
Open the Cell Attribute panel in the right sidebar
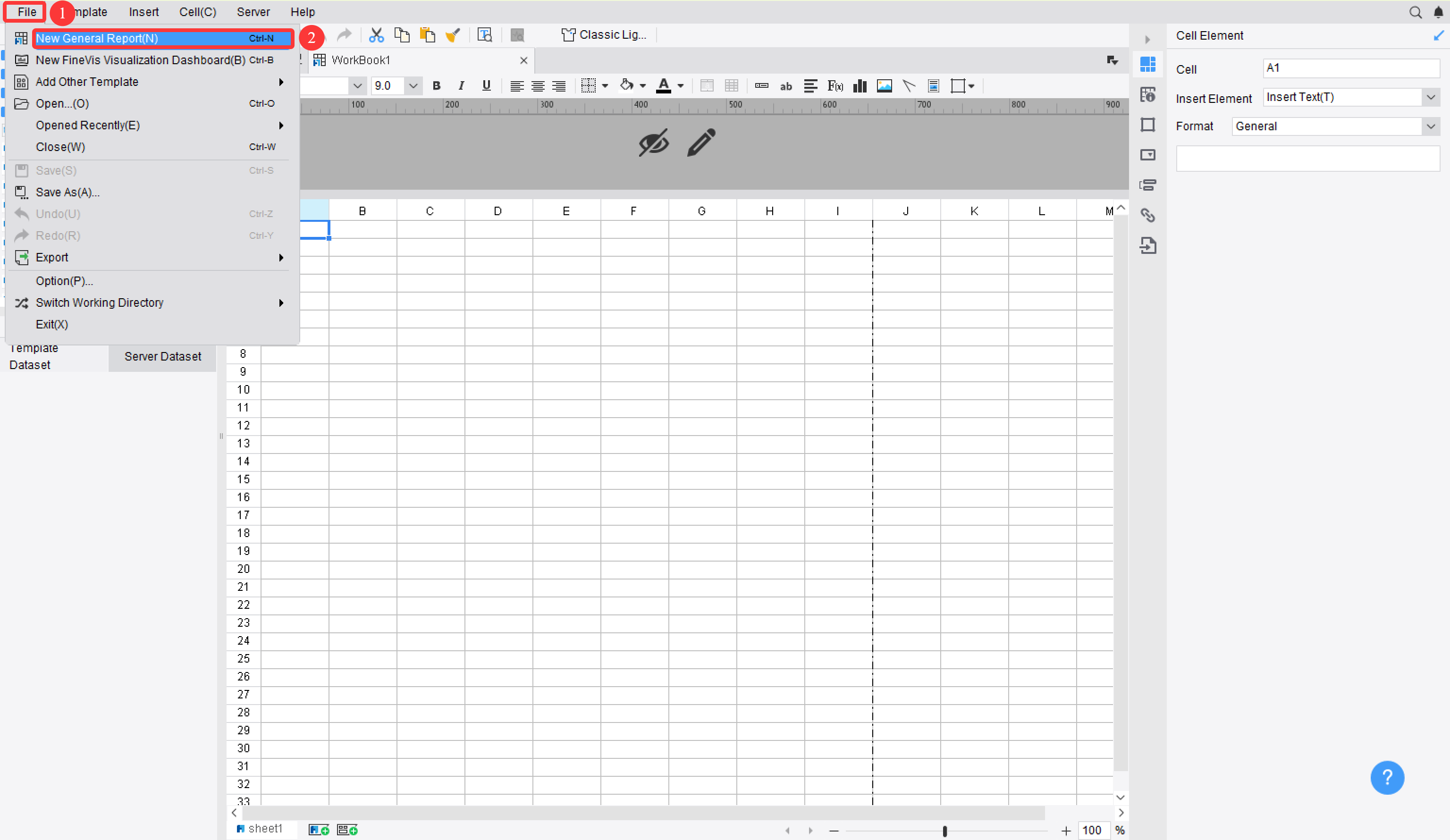coord(1148,94)
